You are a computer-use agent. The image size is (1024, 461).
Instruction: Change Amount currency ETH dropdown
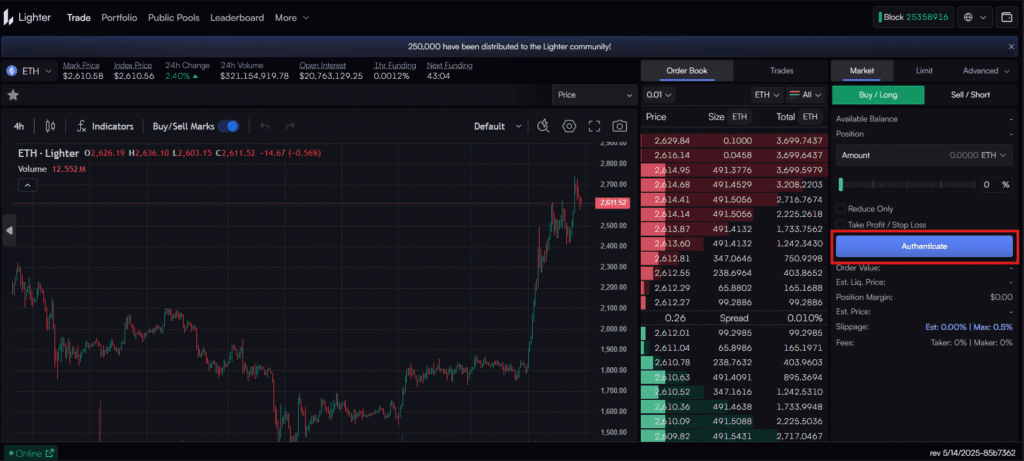pos(995,155)
